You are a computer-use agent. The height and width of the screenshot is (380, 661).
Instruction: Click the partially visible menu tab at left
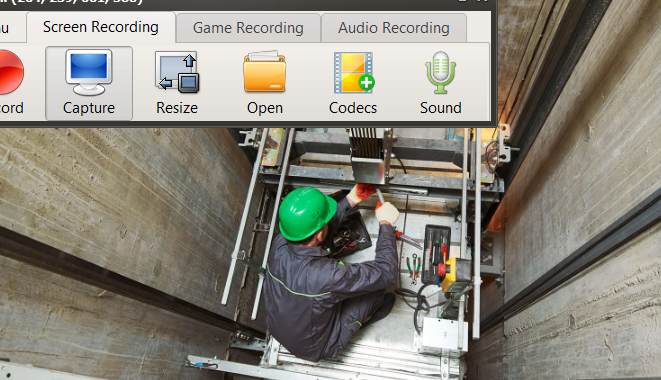[13, 28]
